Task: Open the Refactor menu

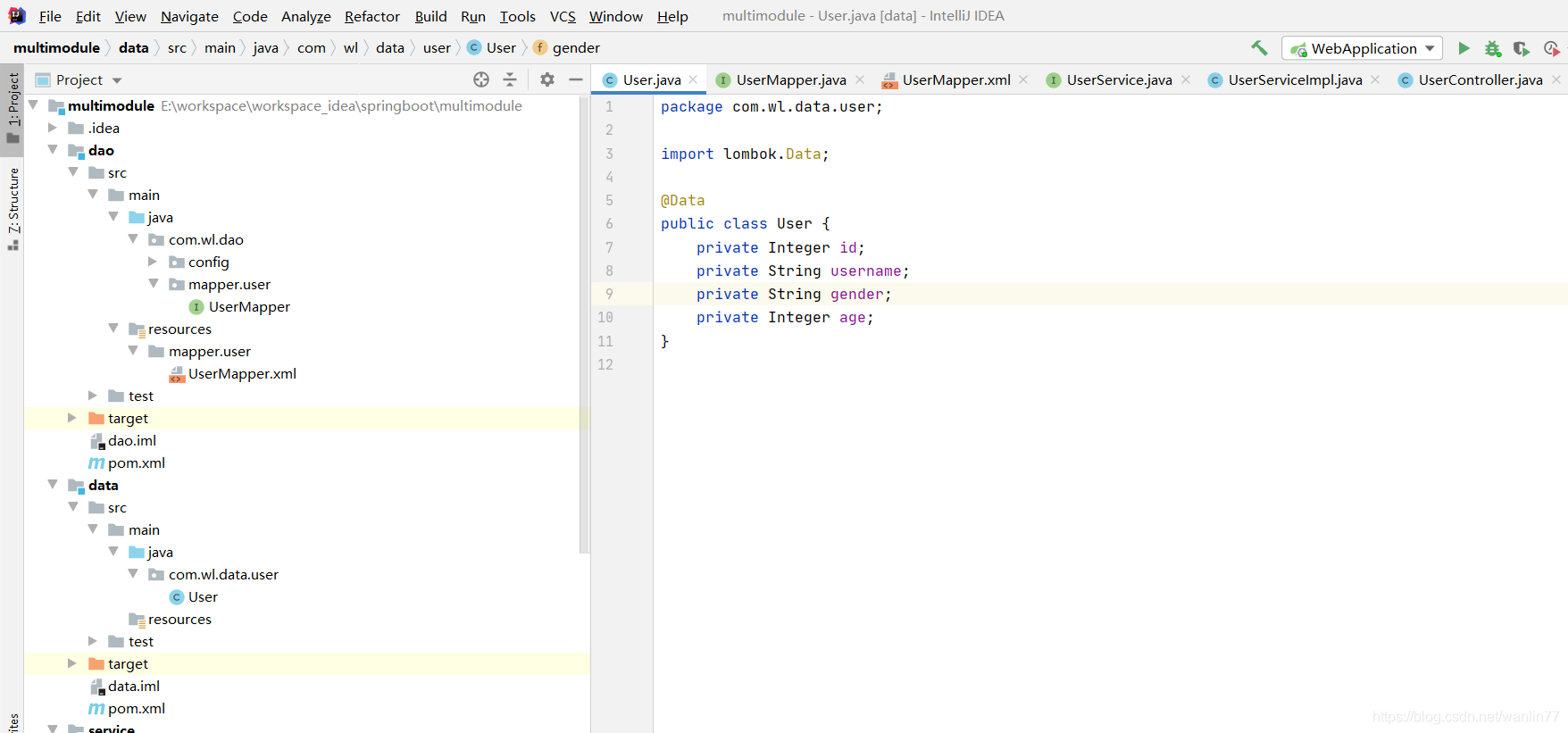Action: (x=371, y=16)
